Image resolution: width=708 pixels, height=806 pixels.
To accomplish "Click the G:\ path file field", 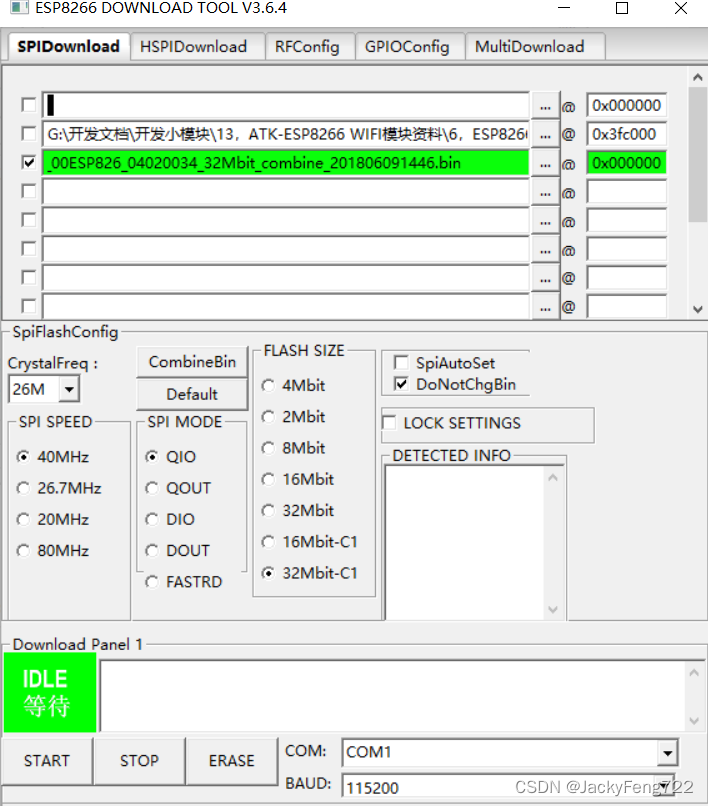I will (285, 134).
